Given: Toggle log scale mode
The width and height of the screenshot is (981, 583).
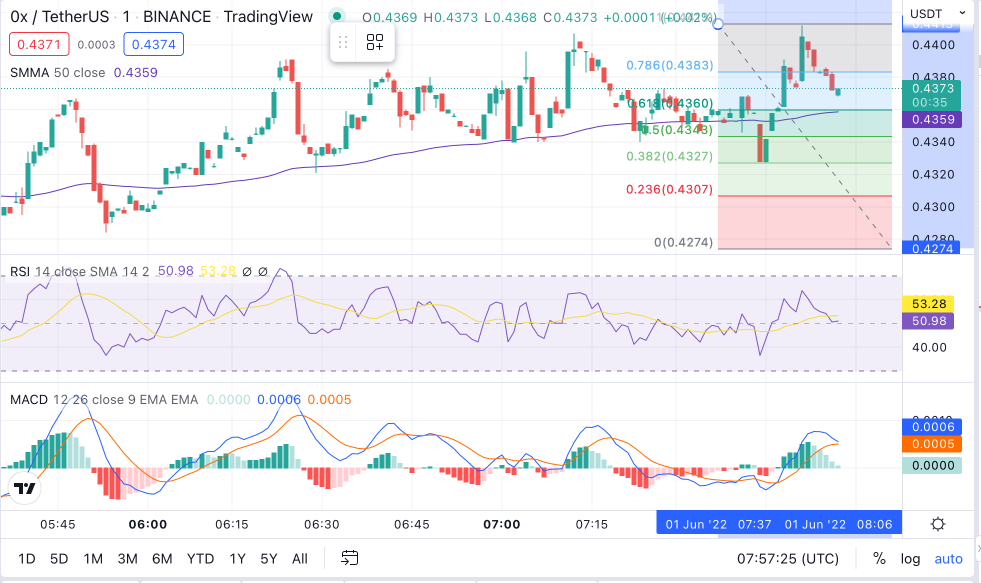Looking at the screenshot, I should pyautogui.click(x=910, y=559).
